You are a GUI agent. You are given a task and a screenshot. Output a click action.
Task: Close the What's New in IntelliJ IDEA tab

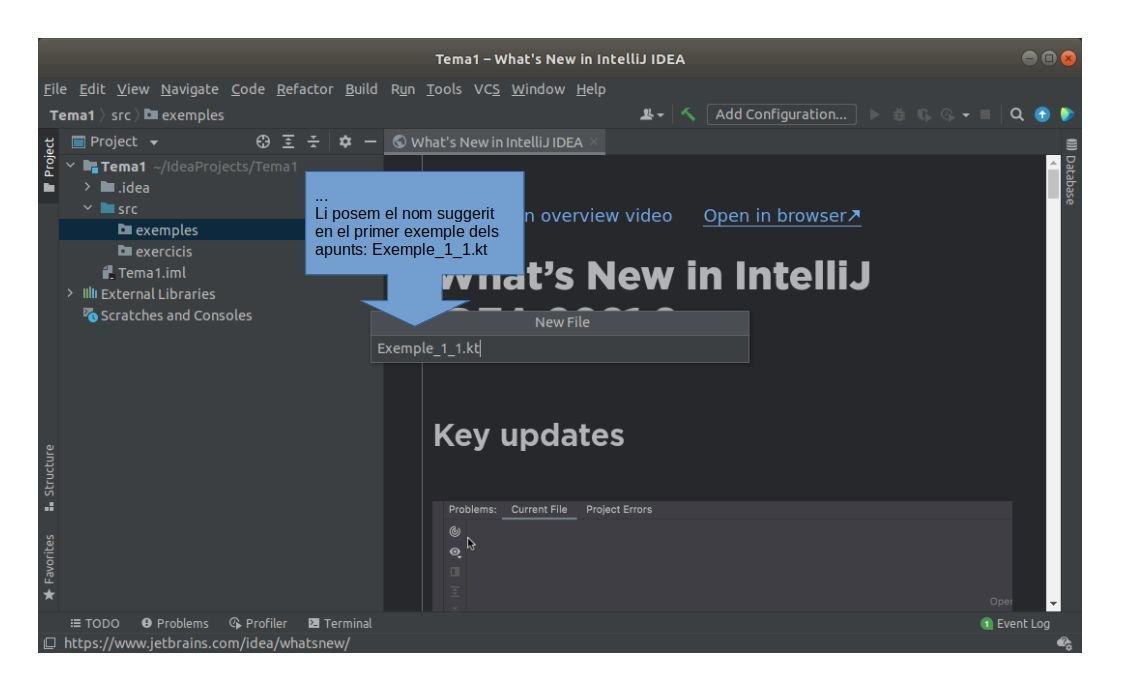pos(593,142)
